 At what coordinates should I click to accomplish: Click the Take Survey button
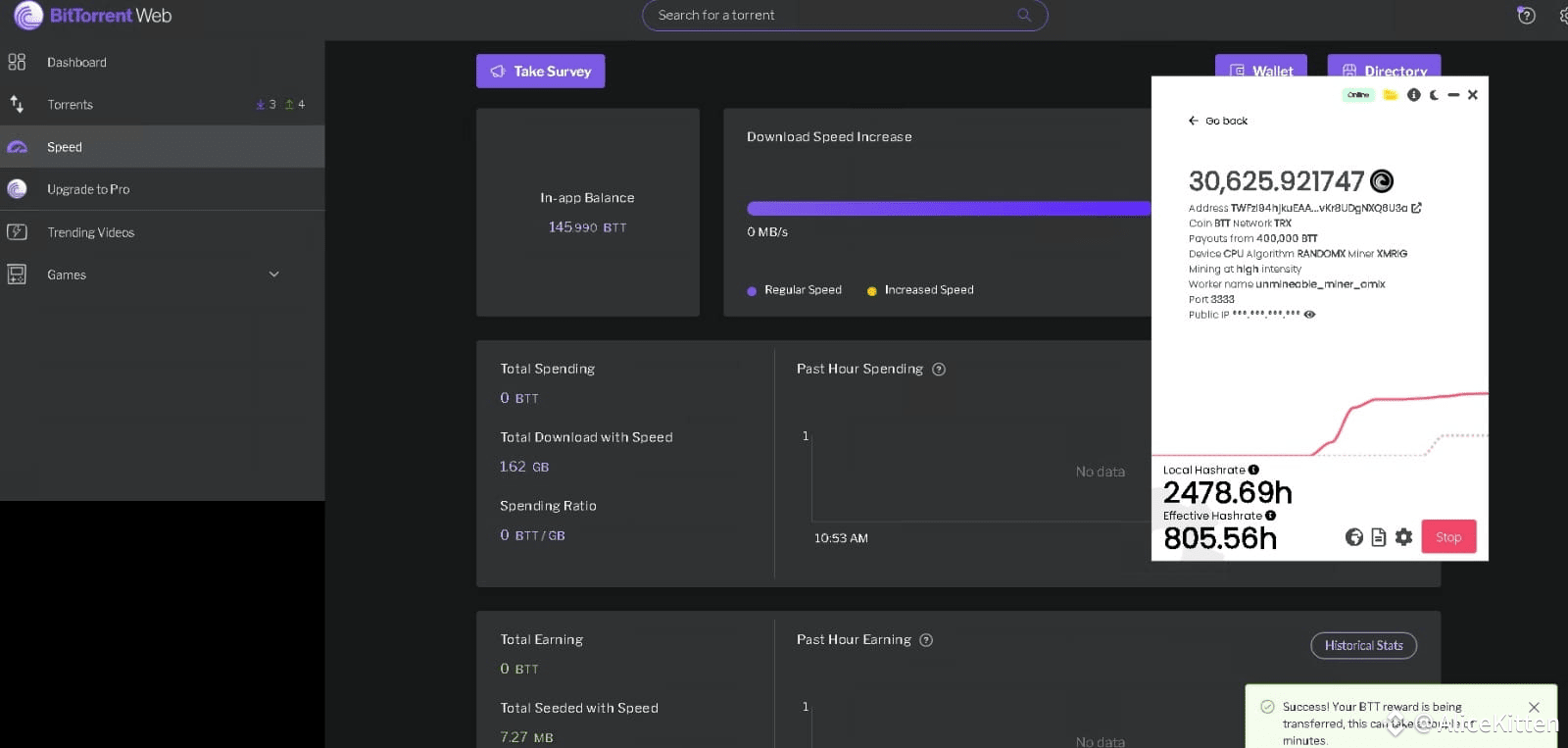click(x=540, y=71)
